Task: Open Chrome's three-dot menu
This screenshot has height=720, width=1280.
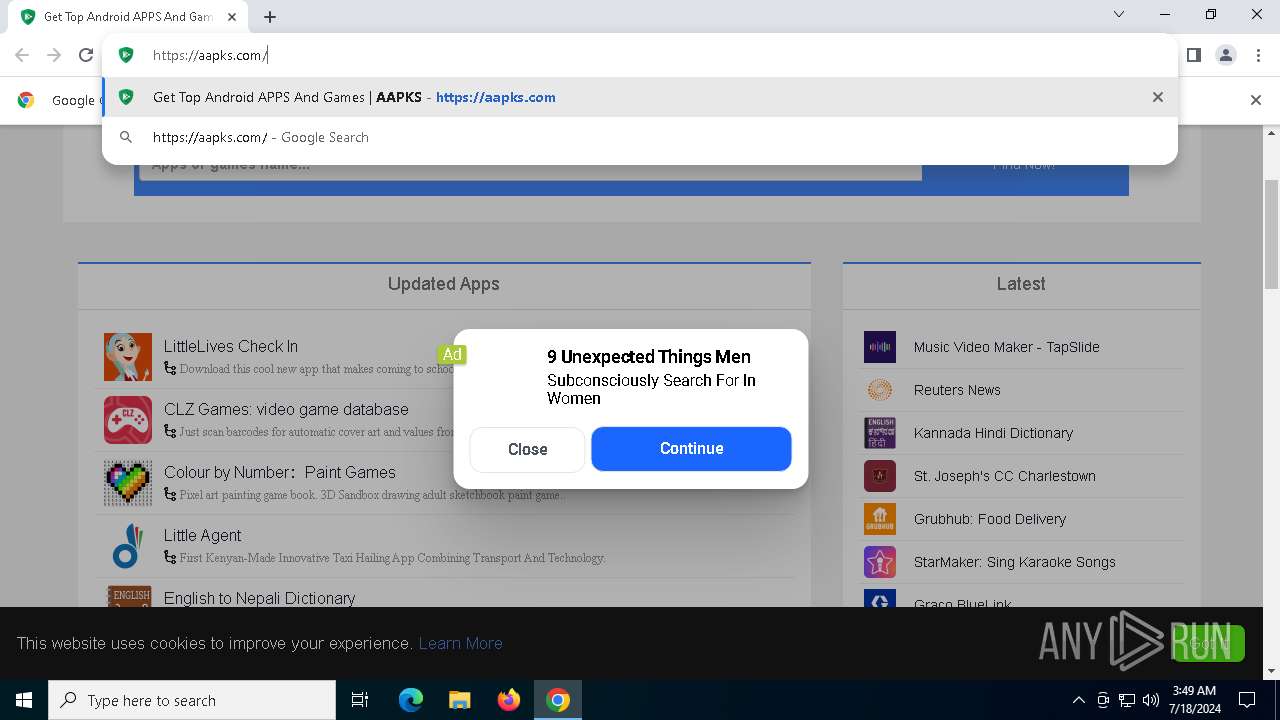Action: click(1258, 55)
